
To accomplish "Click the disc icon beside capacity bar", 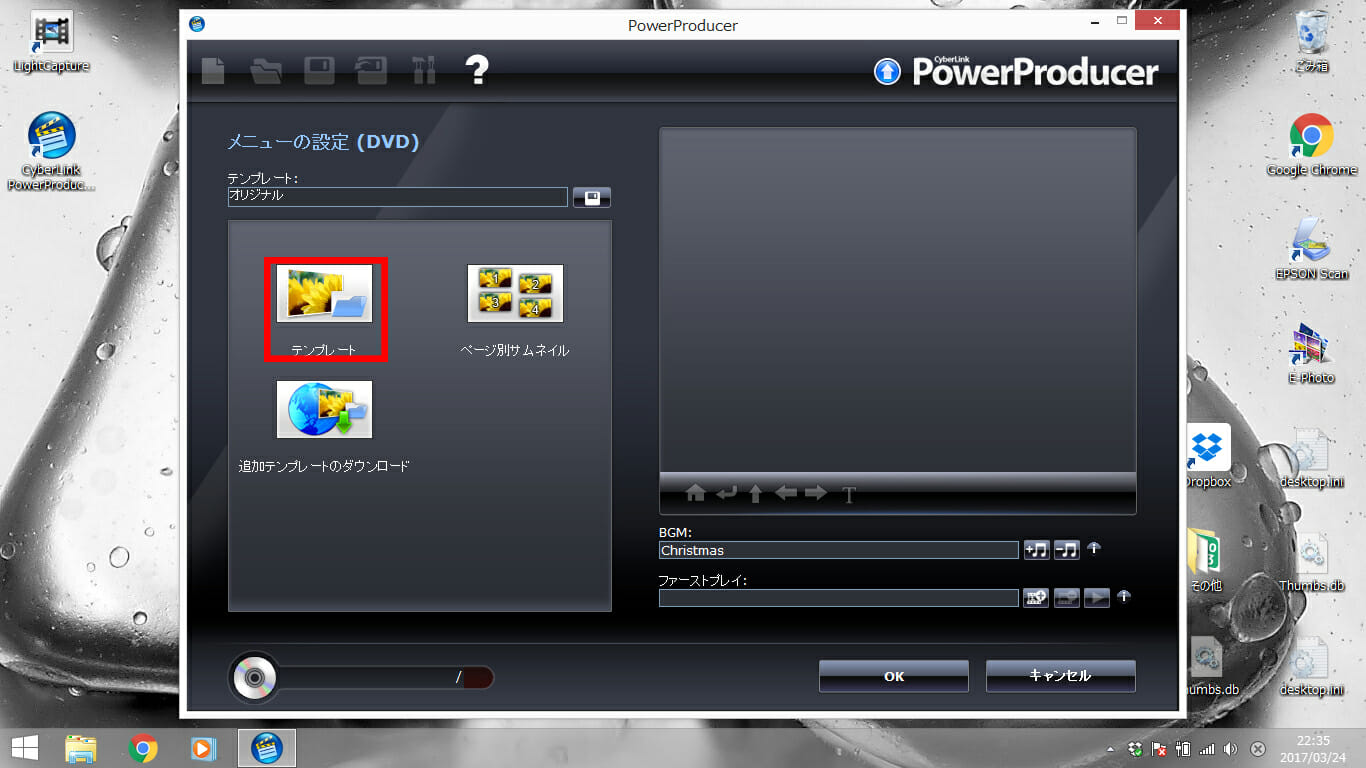I will (254, 678).
